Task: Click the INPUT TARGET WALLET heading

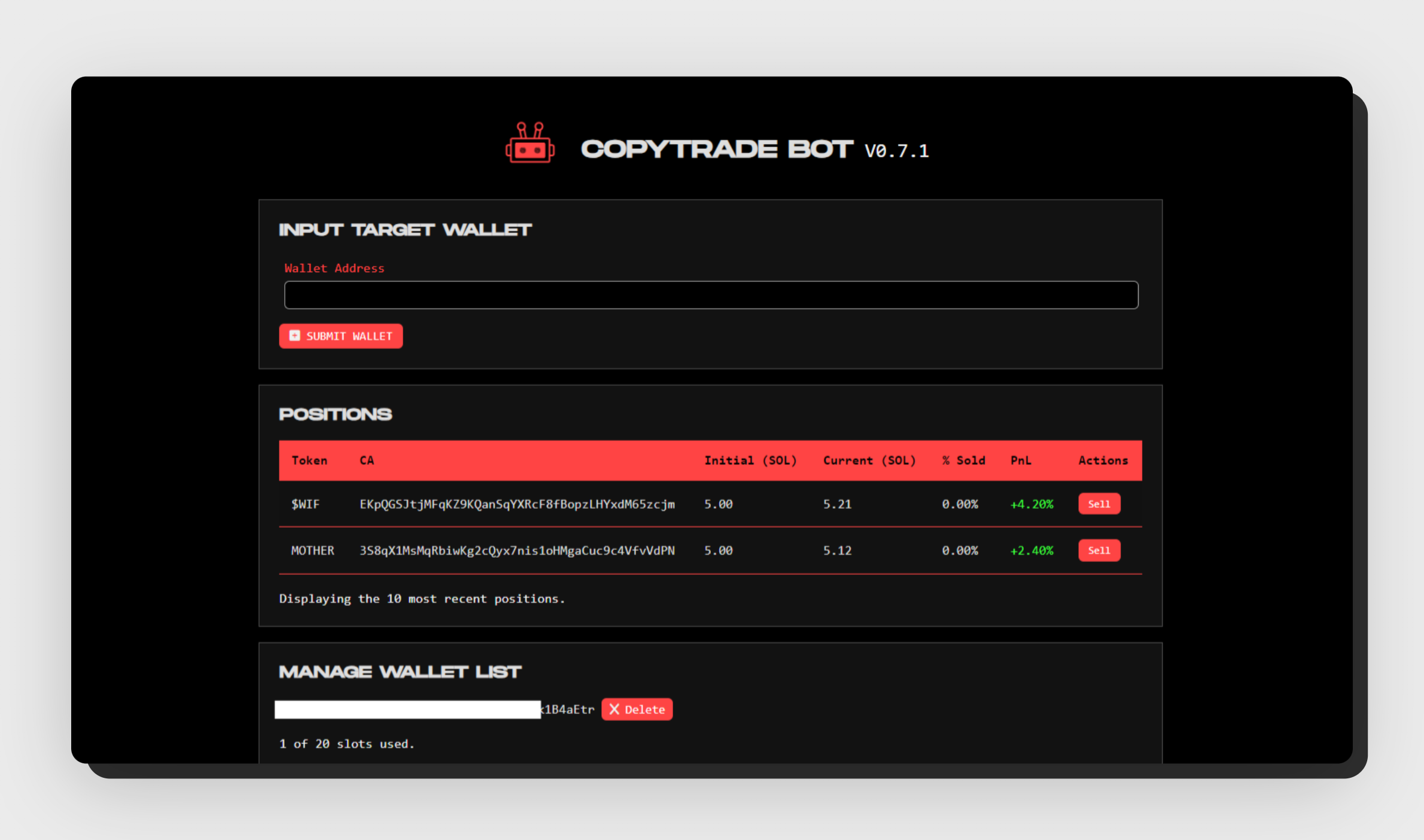Action: pyautogui.click(x=405, y=230)
